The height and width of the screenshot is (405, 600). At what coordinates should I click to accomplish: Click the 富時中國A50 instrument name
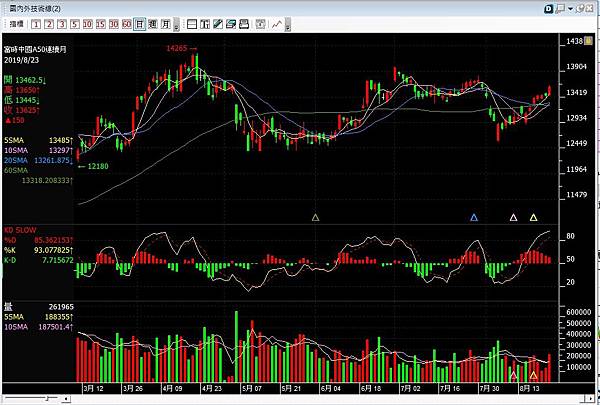pyautogui.click(x=35, y=49)
